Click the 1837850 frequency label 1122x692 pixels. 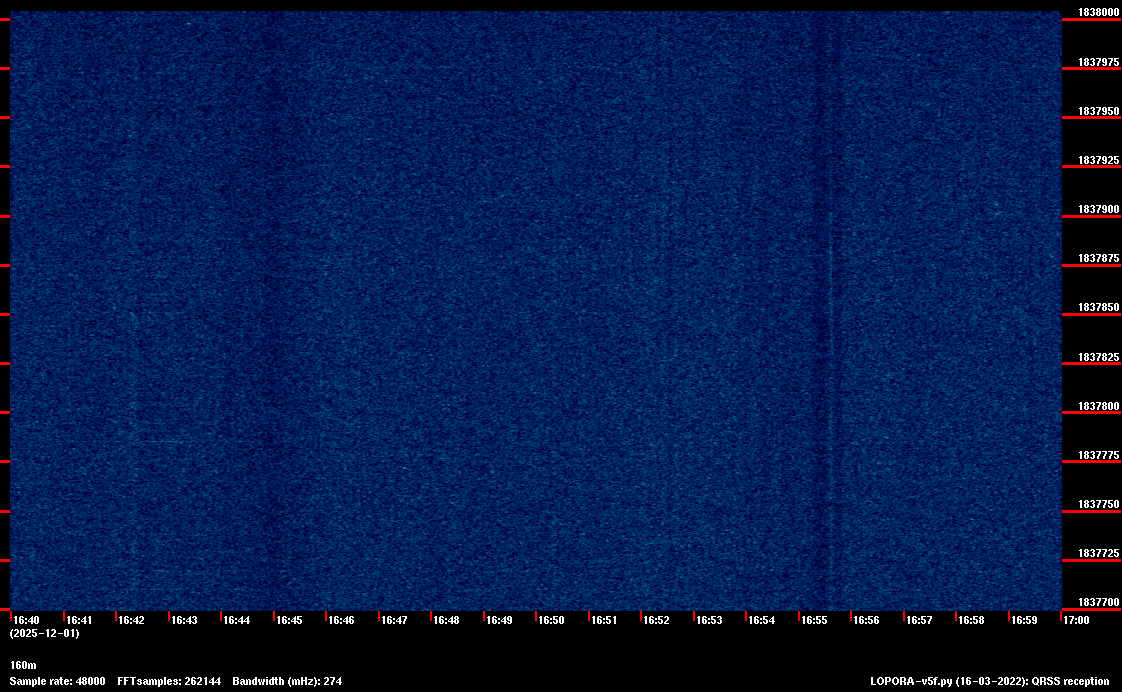pyautogui.click(x=1098, y=308)
